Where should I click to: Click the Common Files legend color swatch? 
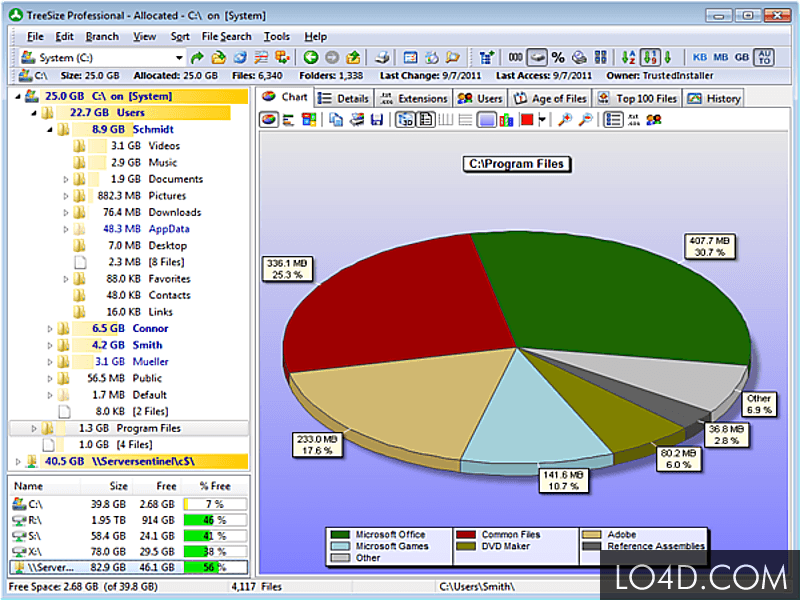pos(466,535)
